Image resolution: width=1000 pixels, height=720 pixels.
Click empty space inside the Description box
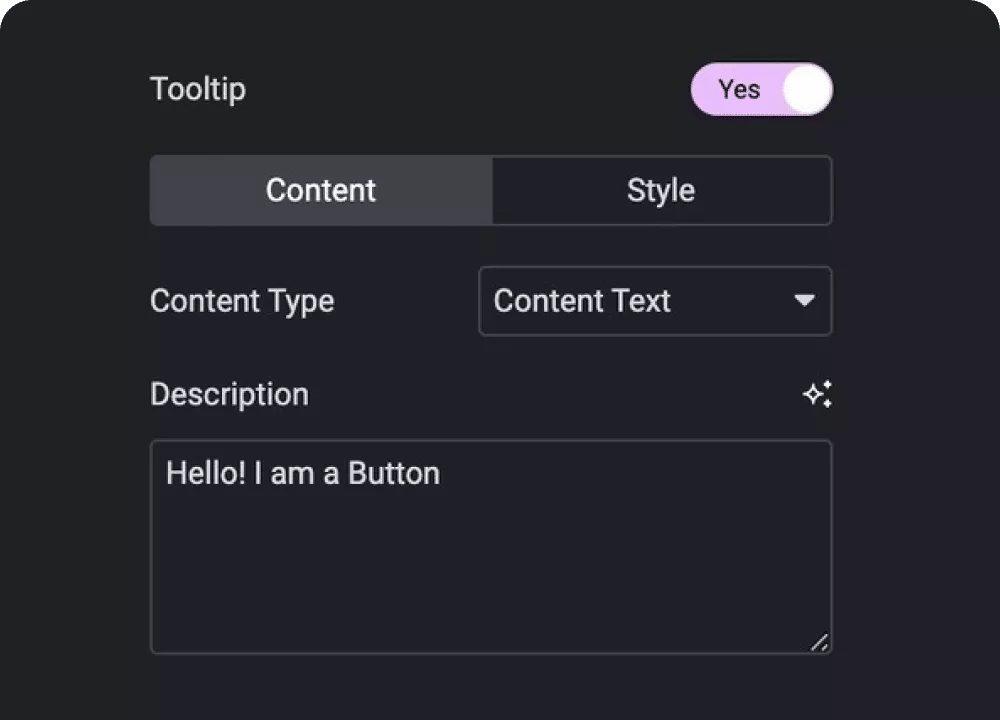coord(491,574)
